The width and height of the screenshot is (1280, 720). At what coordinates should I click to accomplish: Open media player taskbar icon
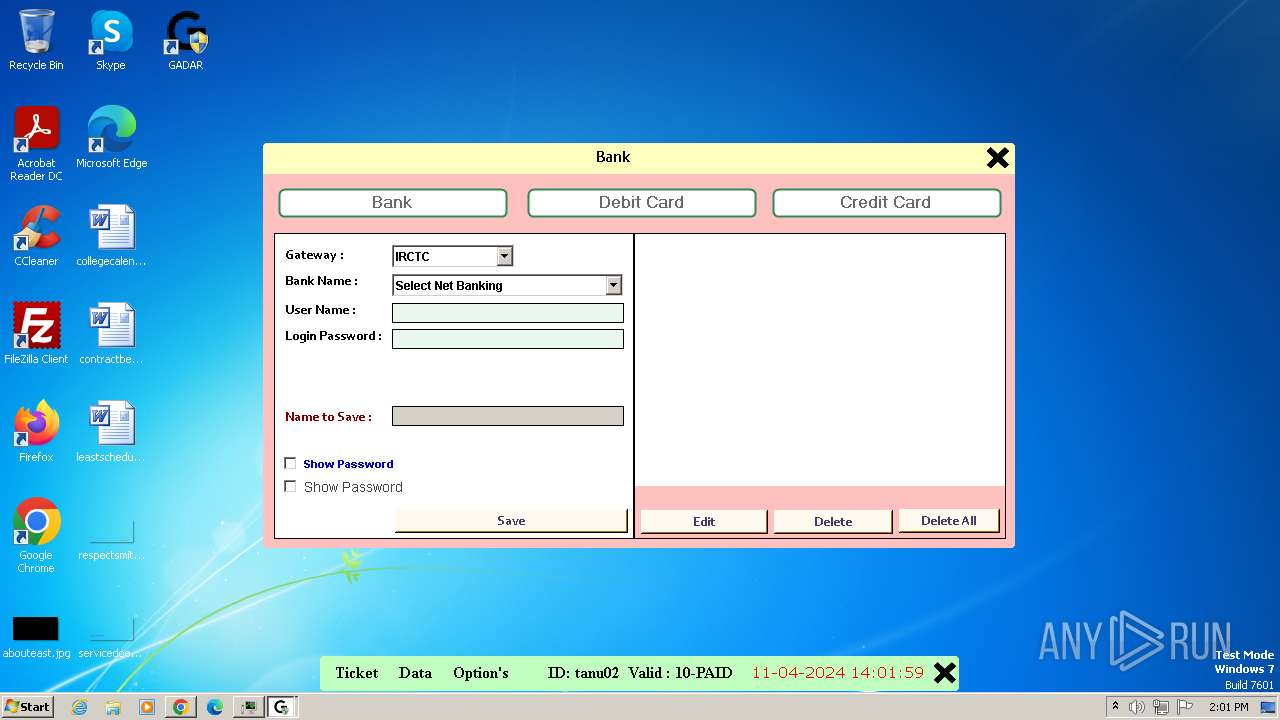pos(147,707)
